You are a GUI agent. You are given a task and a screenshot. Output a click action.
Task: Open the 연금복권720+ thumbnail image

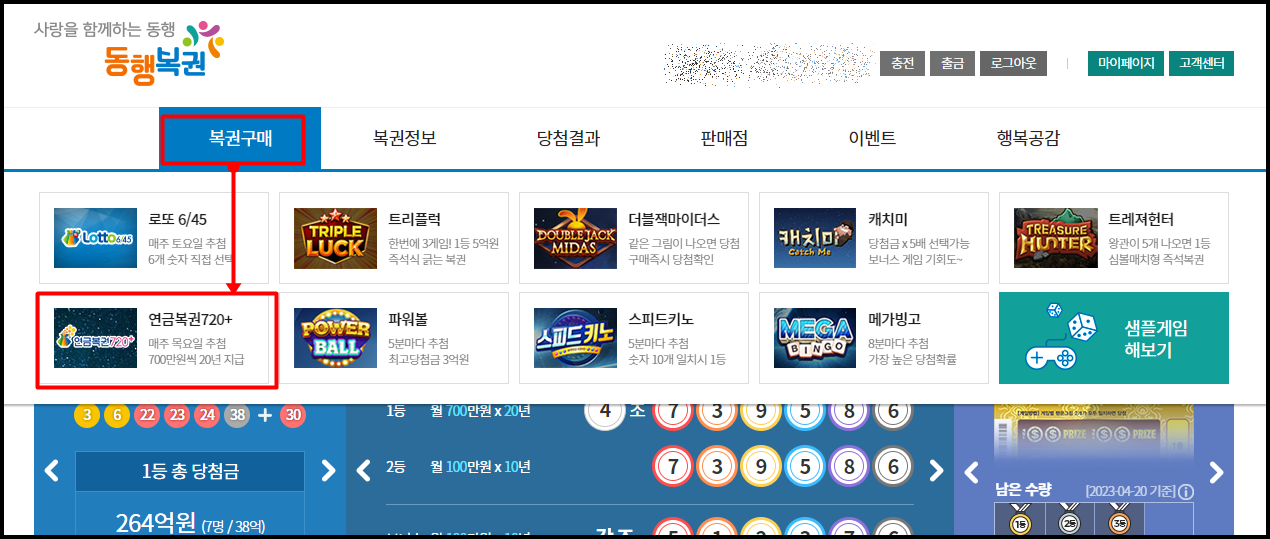(95, 338)
